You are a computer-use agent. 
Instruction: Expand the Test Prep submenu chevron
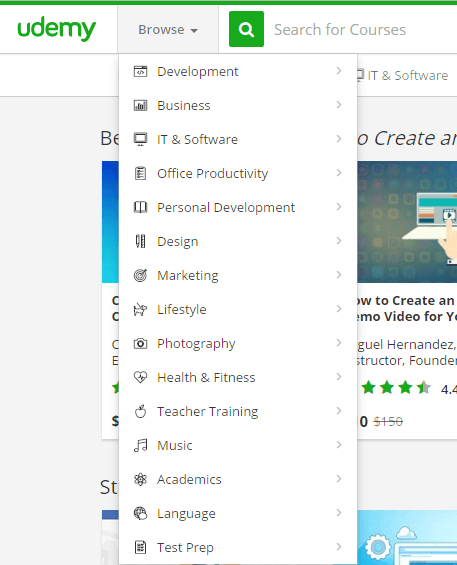339,547
